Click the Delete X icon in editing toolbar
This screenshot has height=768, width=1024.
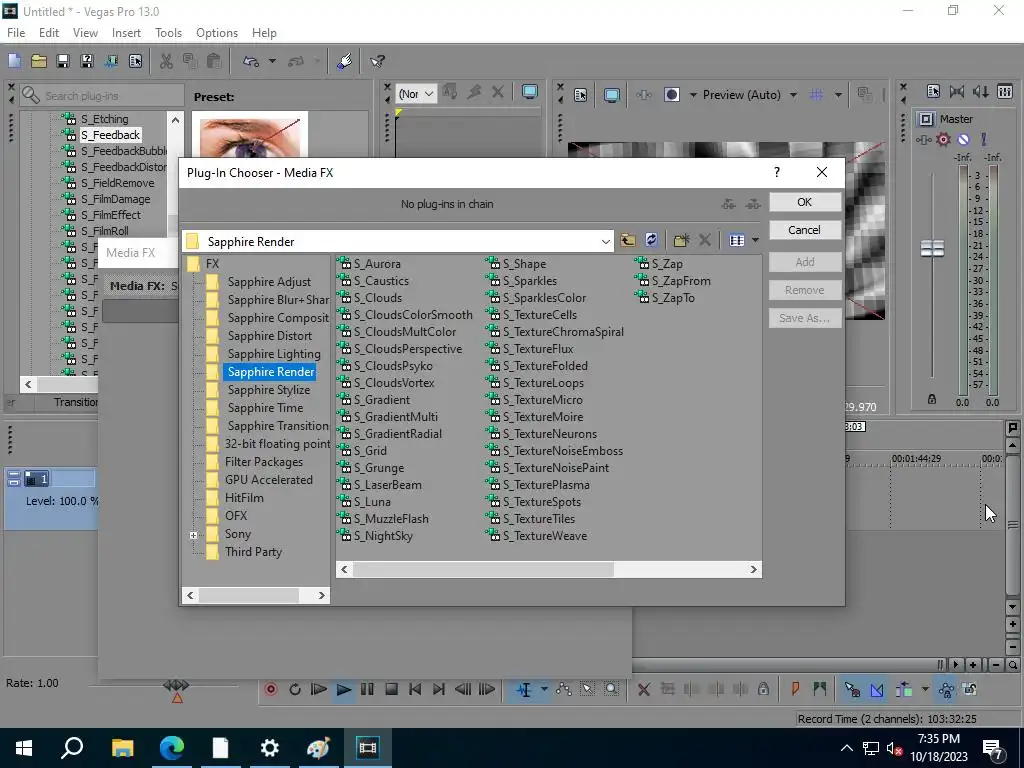point(643,689)
